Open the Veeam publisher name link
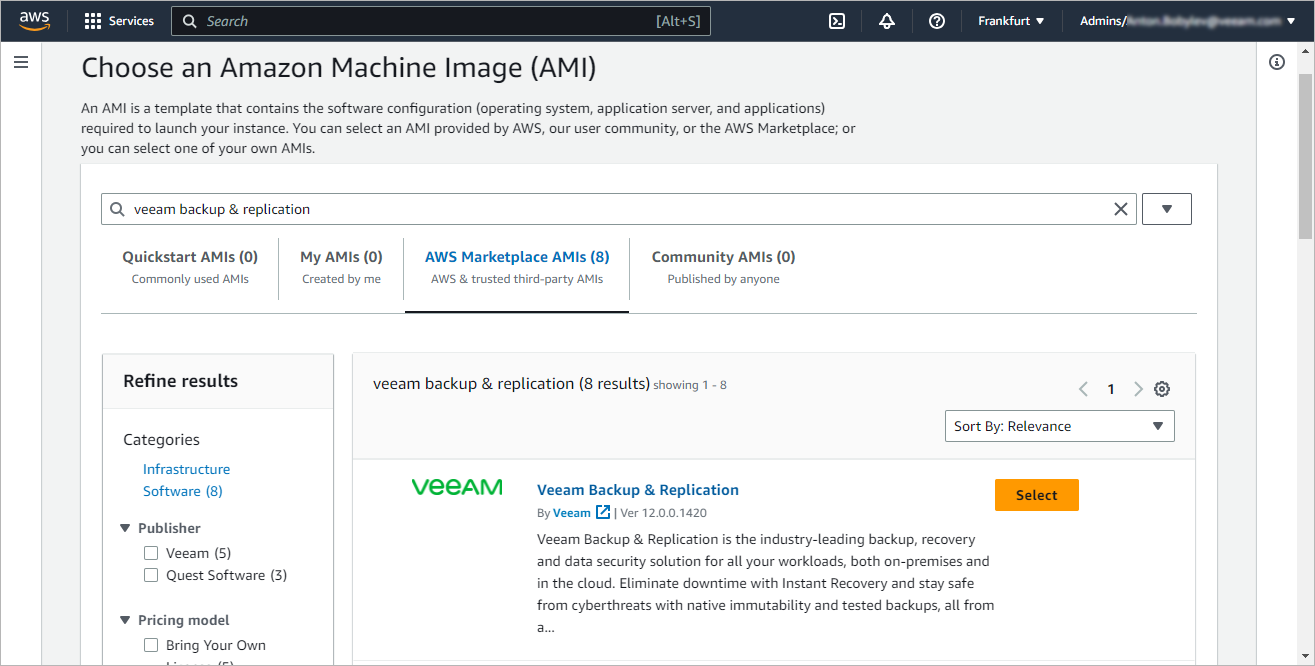 click(x=572, y=513)
